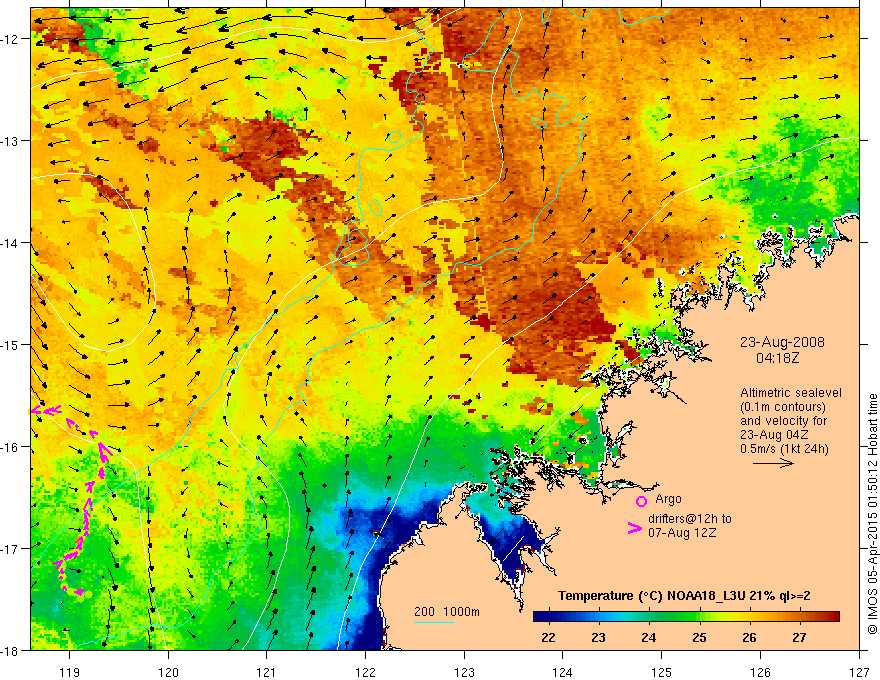Click the '0.5m/s (1kt 24h)' text
This screenshot has width=880, height=680.
coord(784,449)
